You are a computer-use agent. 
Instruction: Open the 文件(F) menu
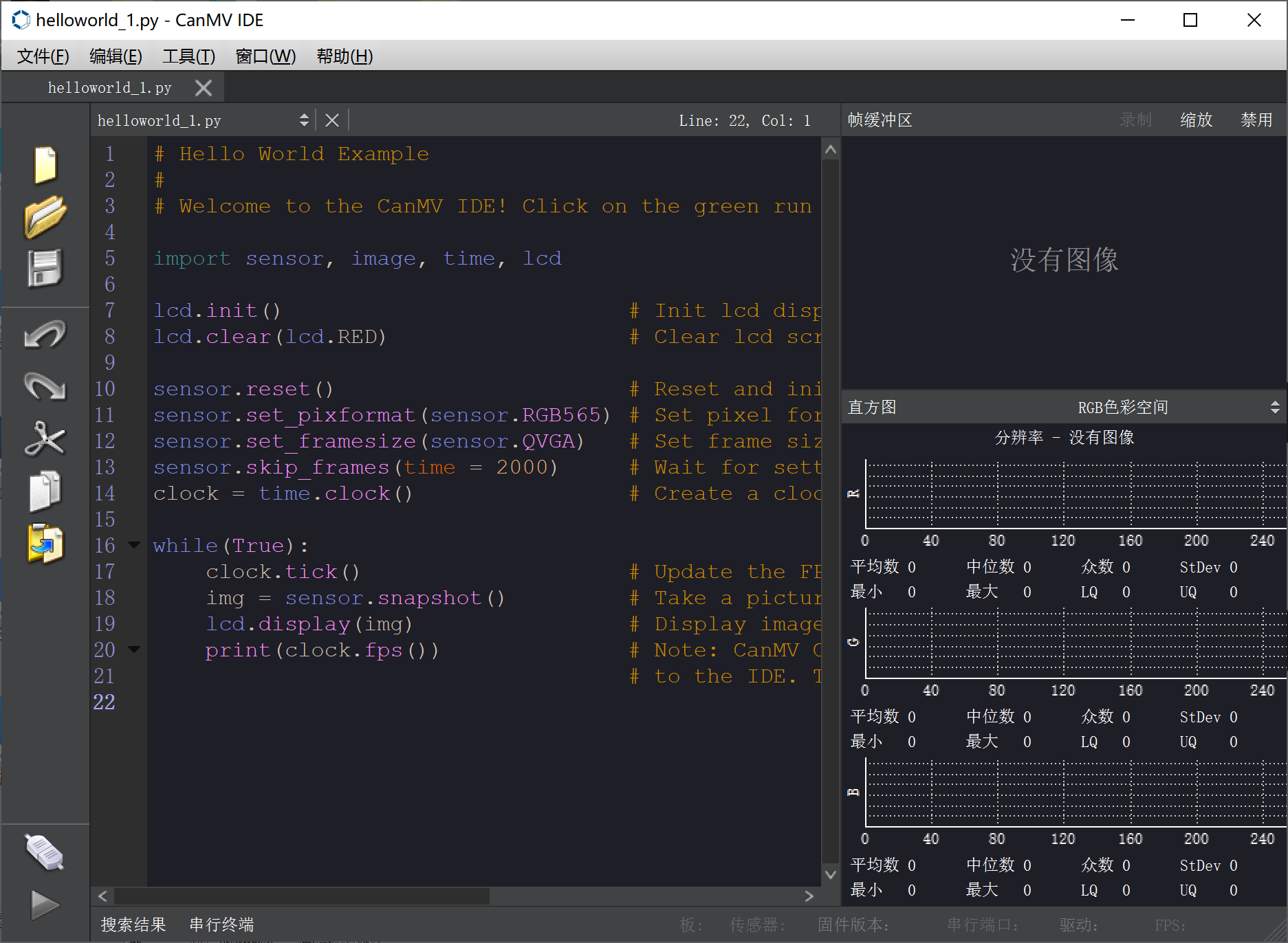[43, 56]
